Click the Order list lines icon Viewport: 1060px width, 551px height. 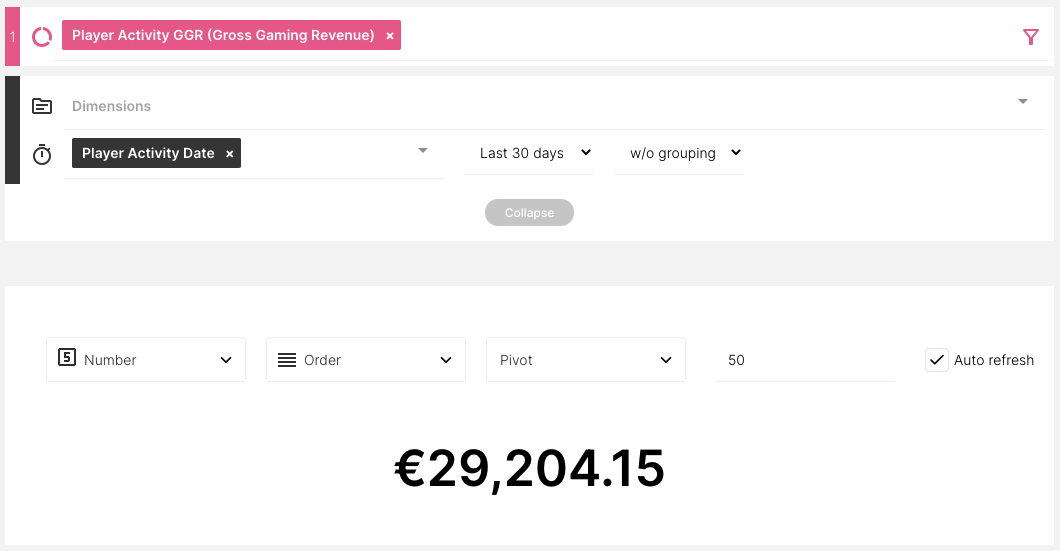(287, 360)
